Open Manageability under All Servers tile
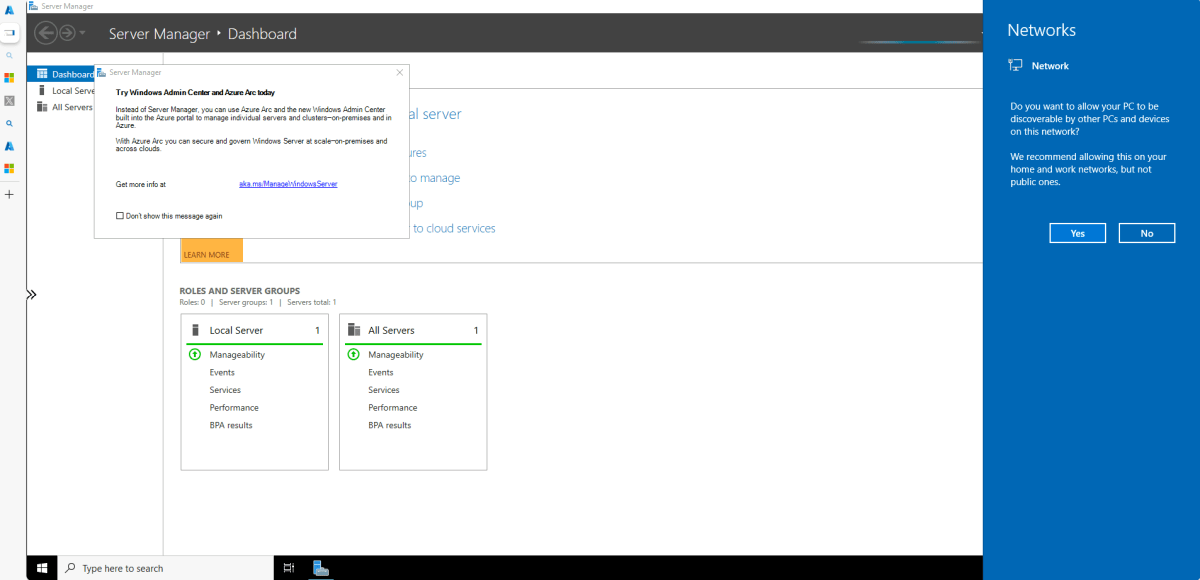The height and width of the screenshot is (580, 1200). [x=396, y=355]
